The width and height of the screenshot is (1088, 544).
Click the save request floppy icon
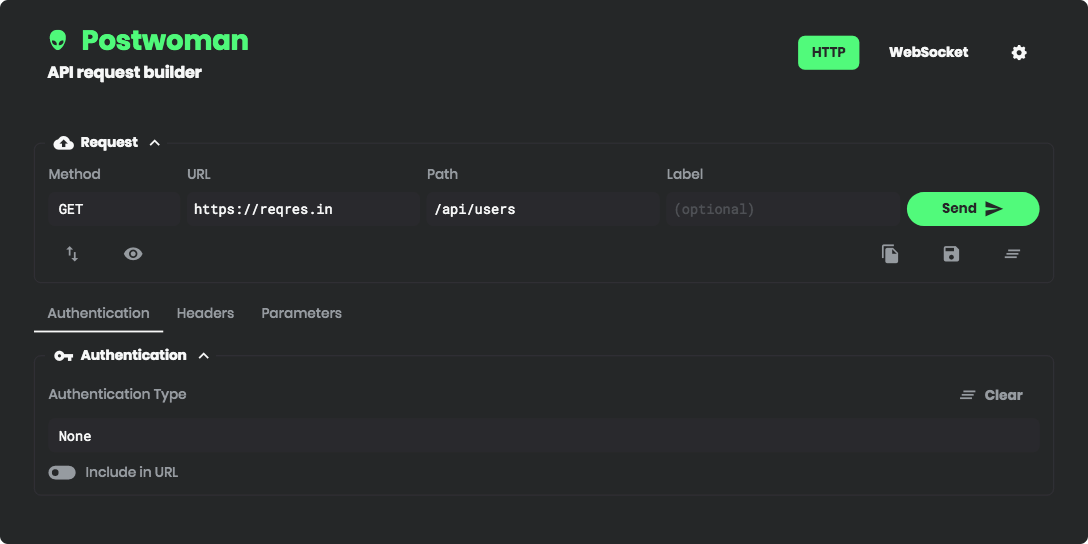951,254
